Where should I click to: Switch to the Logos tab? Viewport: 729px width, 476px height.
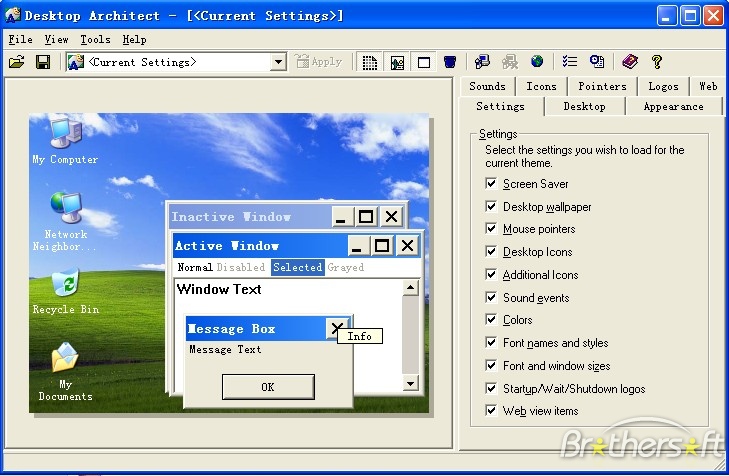[x=663, y=86]
